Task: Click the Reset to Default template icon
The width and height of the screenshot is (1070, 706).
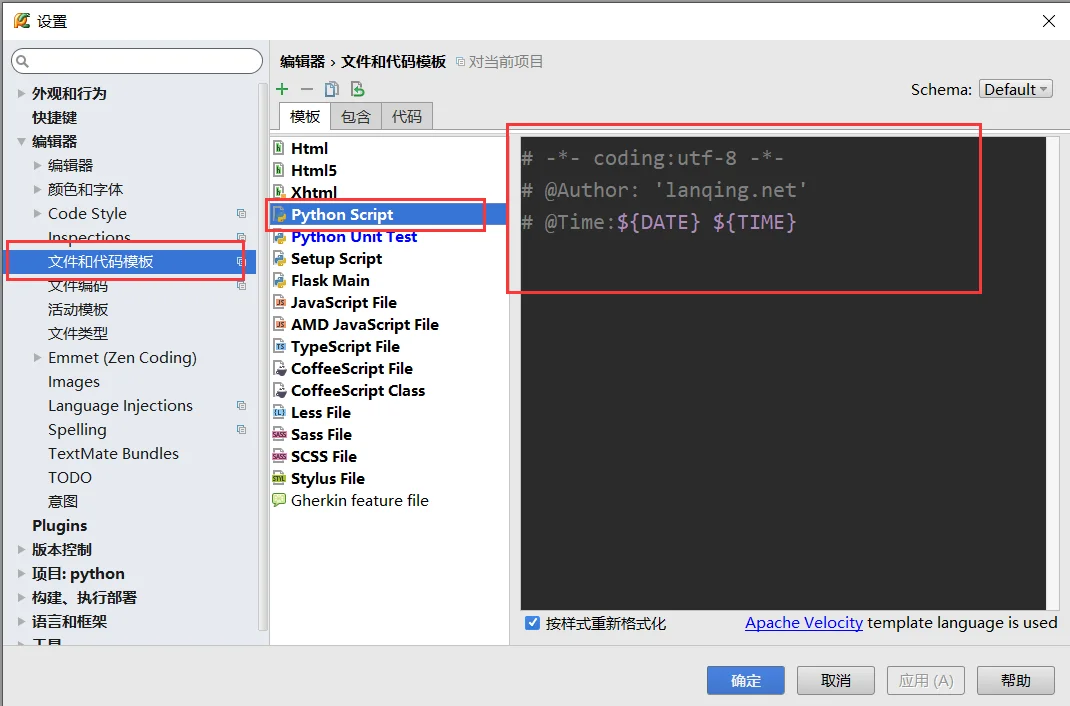Action: [x=357, y=89]
